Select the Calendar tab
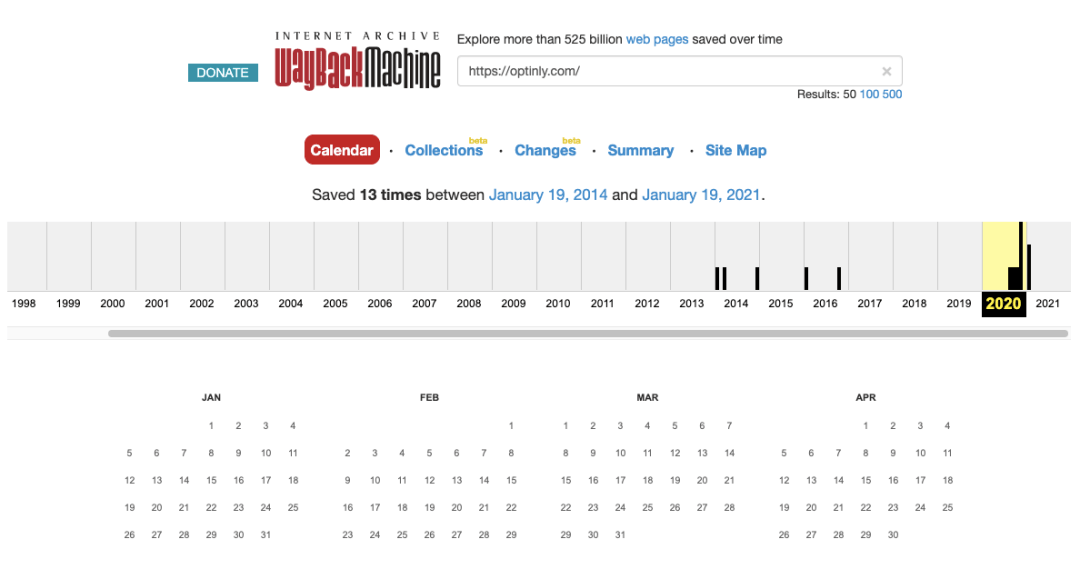This screenshot has height=579, width=1080. click(x=342, y=150)
